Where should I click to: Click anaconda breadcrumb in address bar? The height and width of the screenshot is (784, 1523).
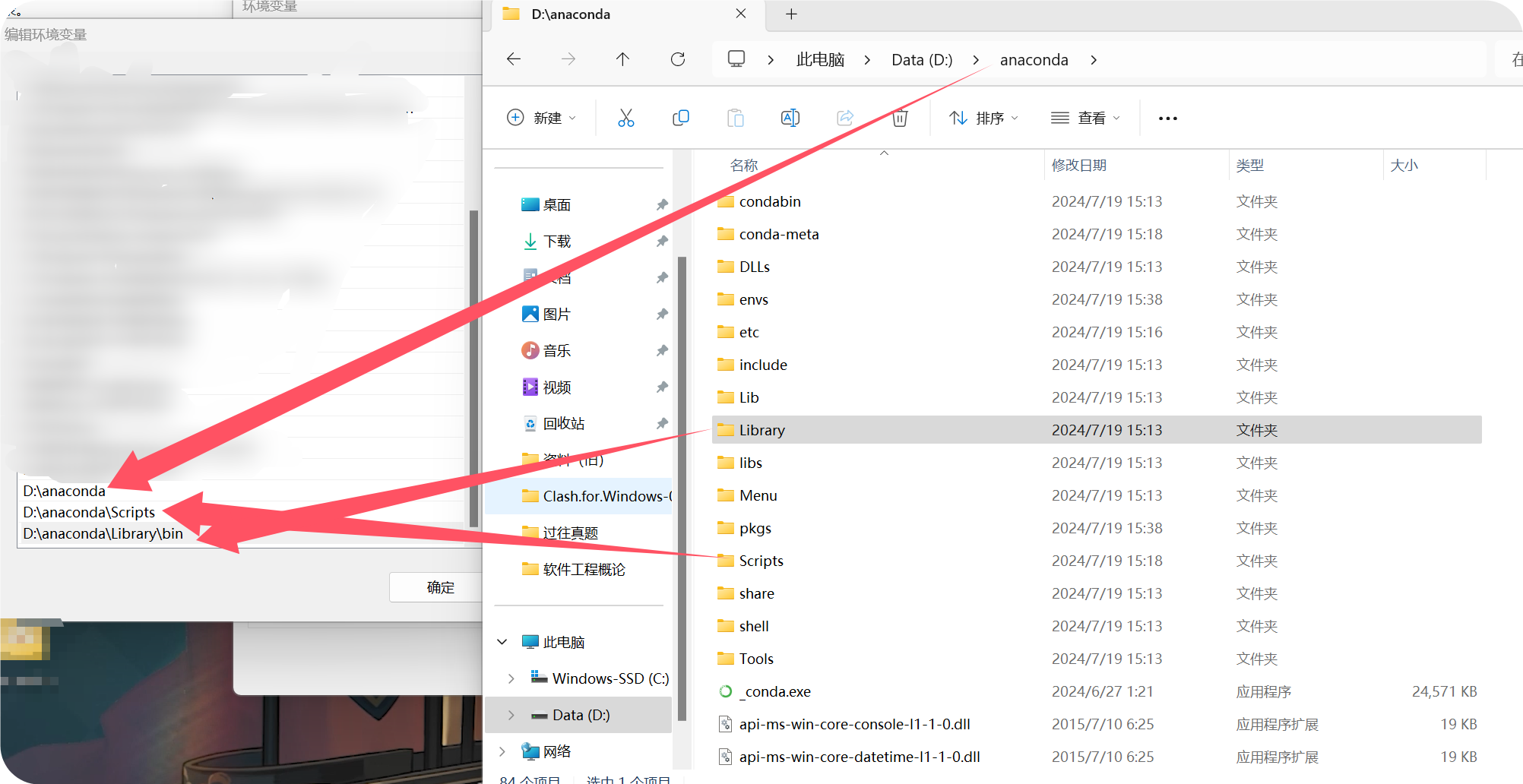pyautogui.click(x=1034, y=60)
